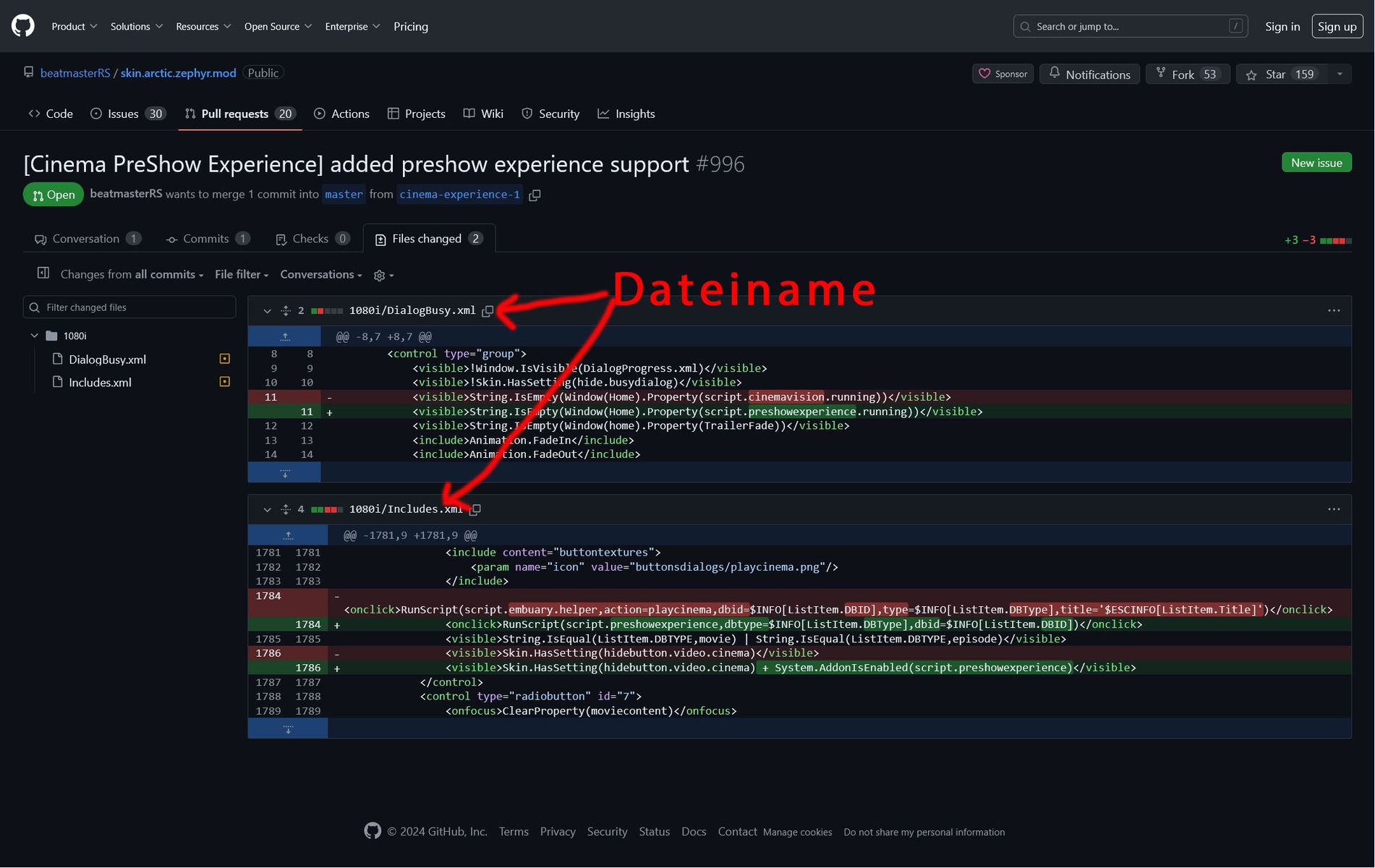Click the Sponsor heart button
Screen dimensions: 1375x868
tap(1003, 74)
